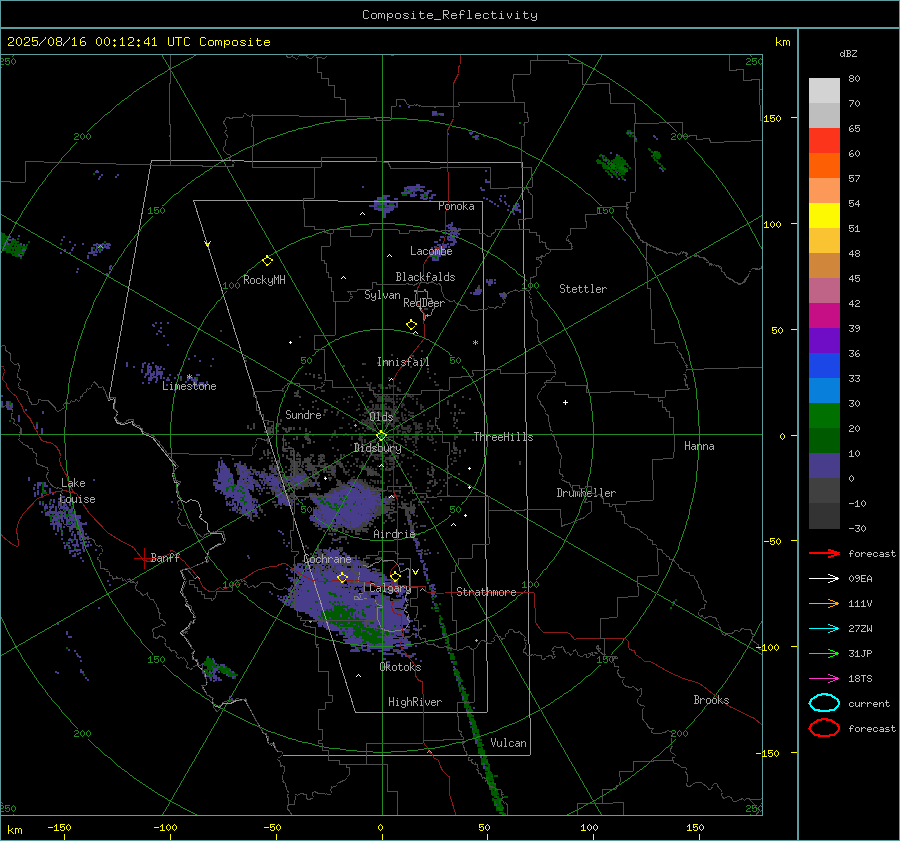Click the Olds label
900x841 pixels.
(x=381, y=417)
